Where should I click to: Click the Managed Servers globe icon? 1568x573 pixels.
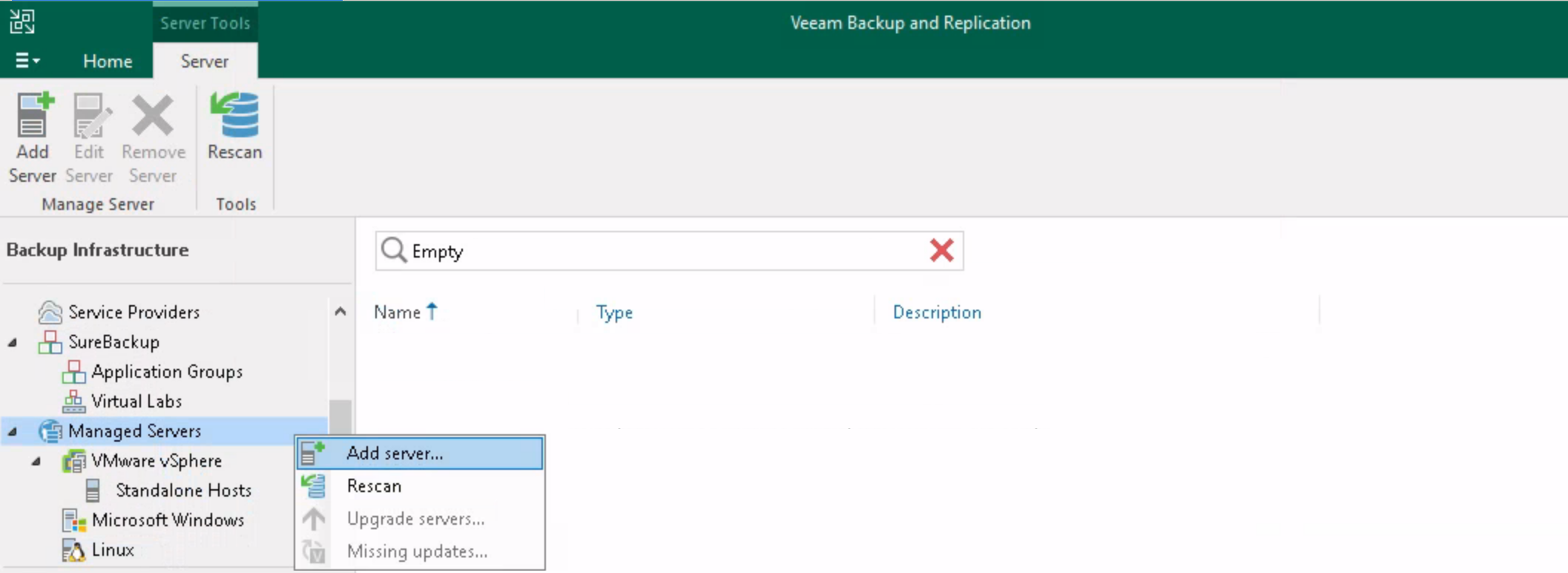coord(50,431)
